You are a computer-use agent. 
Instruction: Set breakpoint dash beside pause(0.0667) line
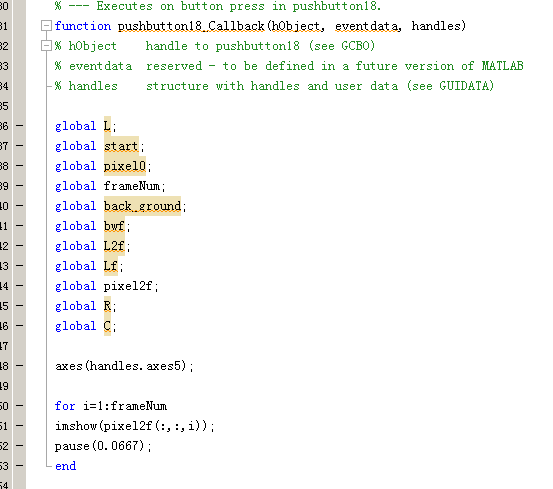click(x=19, y=446)
